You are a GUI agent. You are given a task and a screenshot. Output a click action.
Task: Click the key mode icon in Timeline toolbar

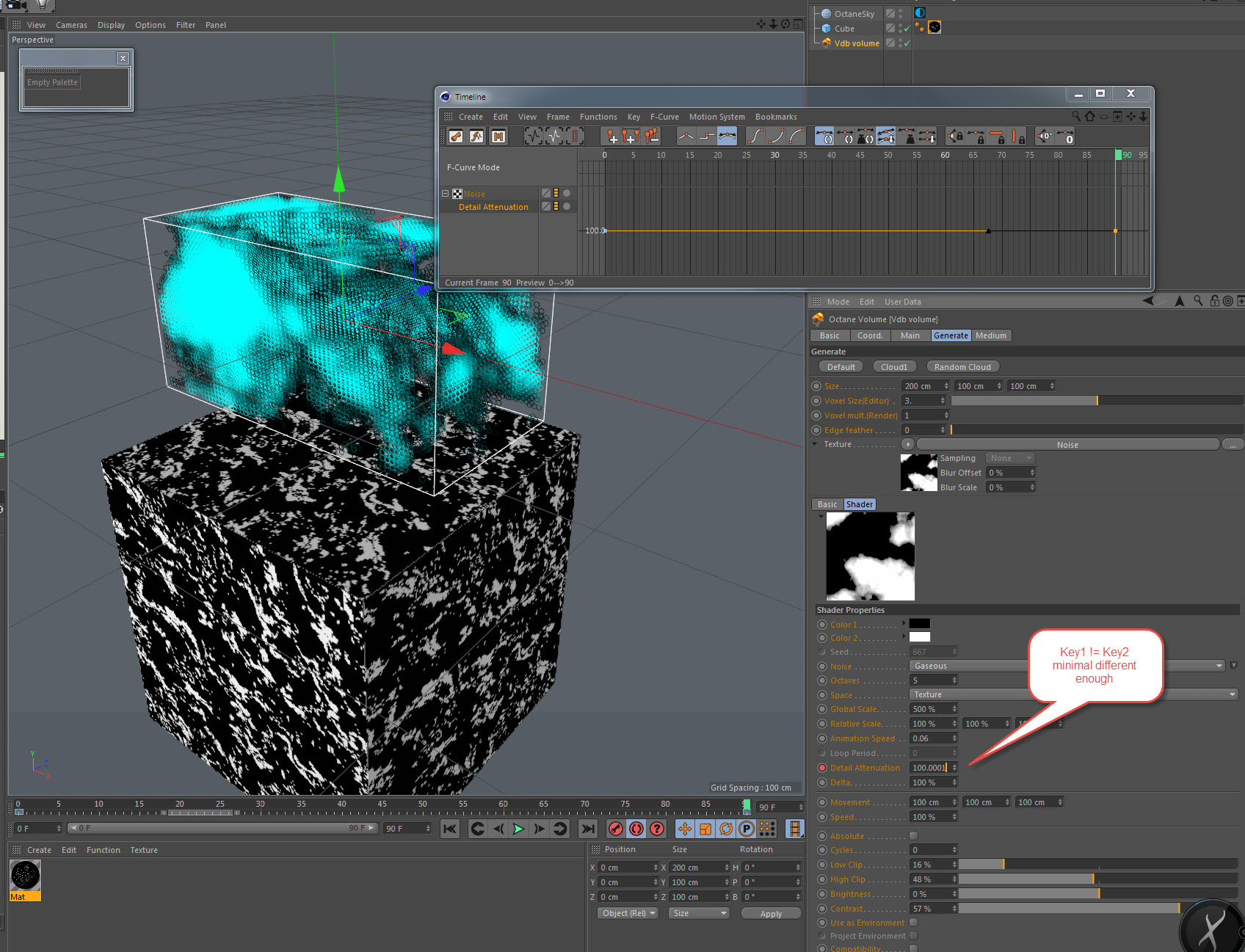point(456,136)
